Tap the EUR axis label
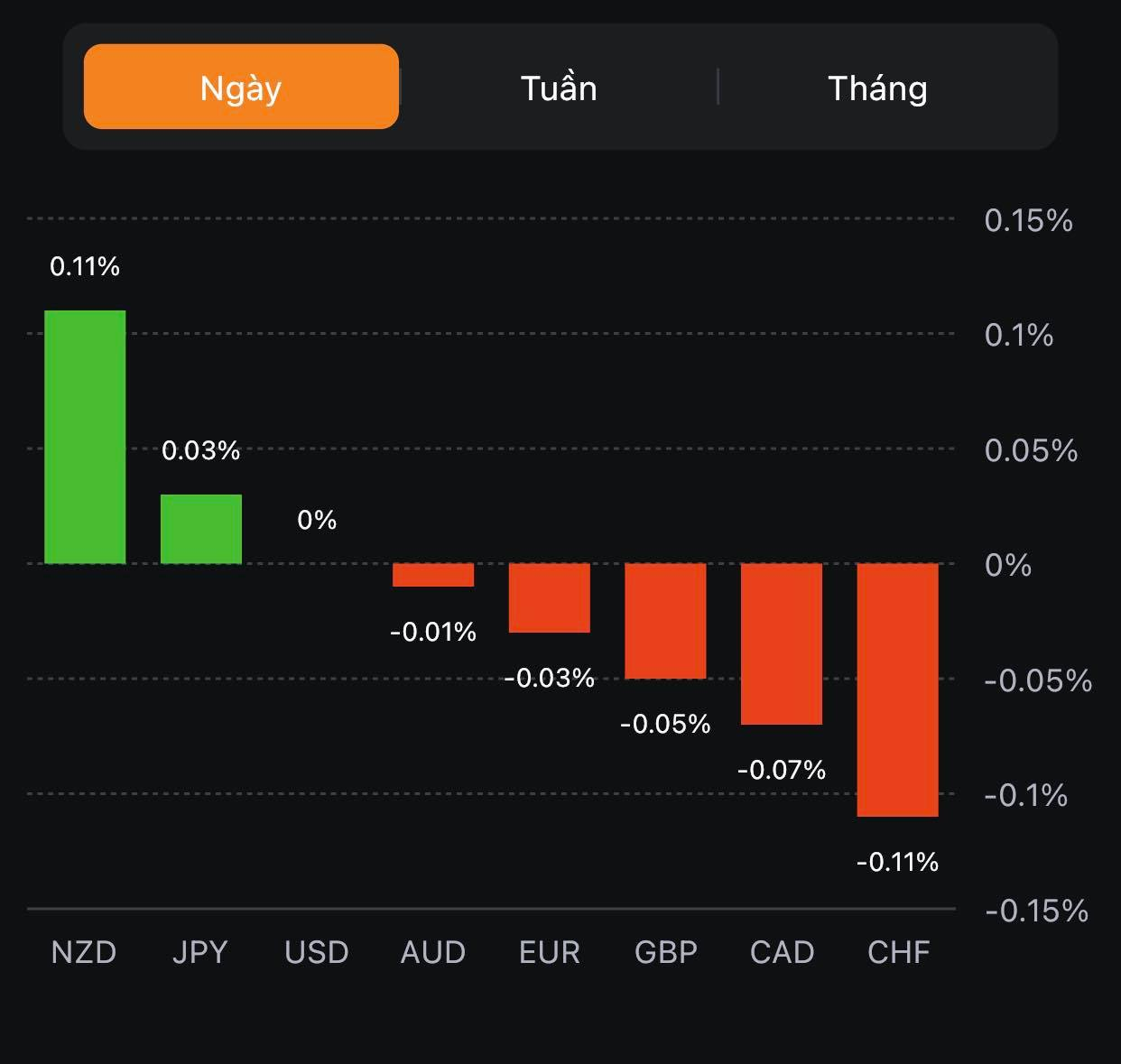 click(x=550, y=952)
